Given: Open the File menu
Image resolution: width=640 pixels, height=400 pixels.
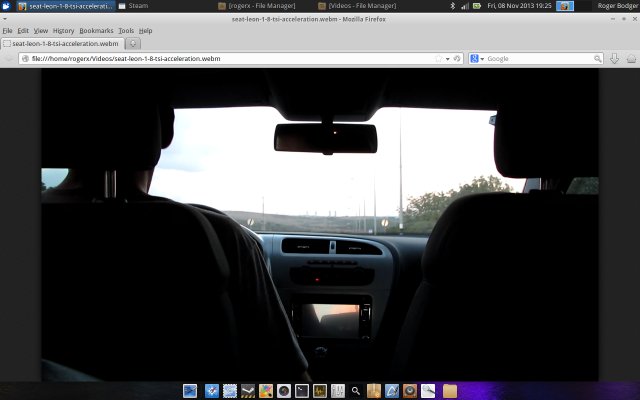Looking at the screenshot, I should tap(7, 31).
